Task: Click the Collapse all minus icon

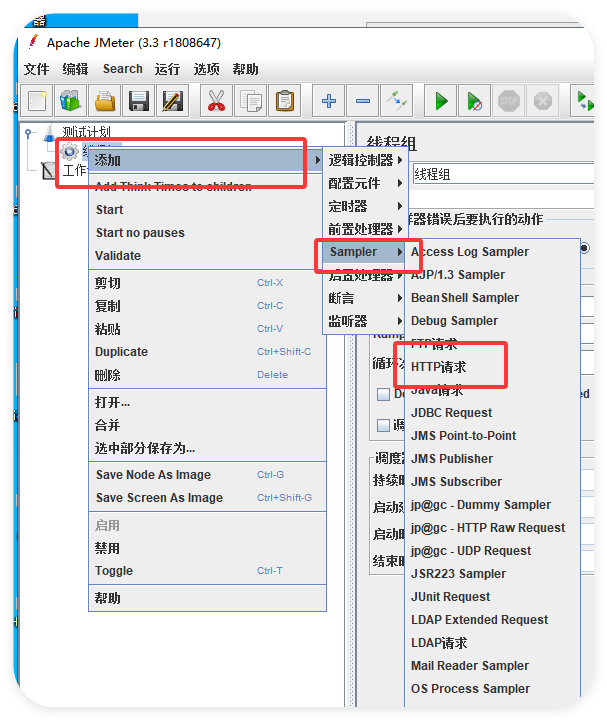Action: [x=362, y=101]
